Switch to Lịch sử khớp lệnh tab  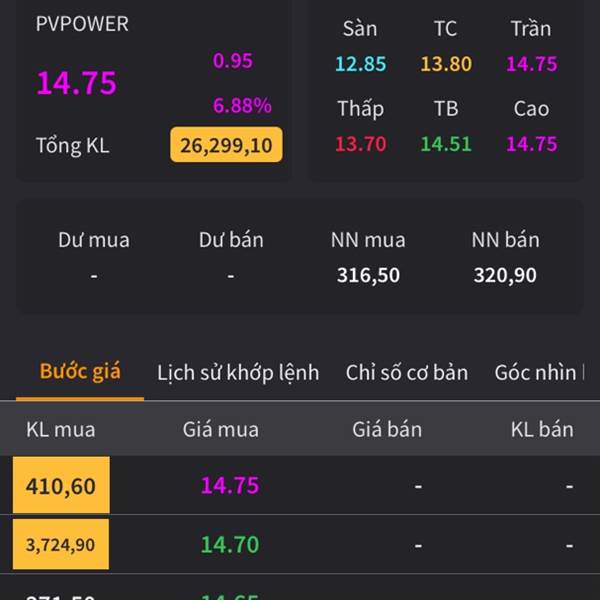coord(238,373)
